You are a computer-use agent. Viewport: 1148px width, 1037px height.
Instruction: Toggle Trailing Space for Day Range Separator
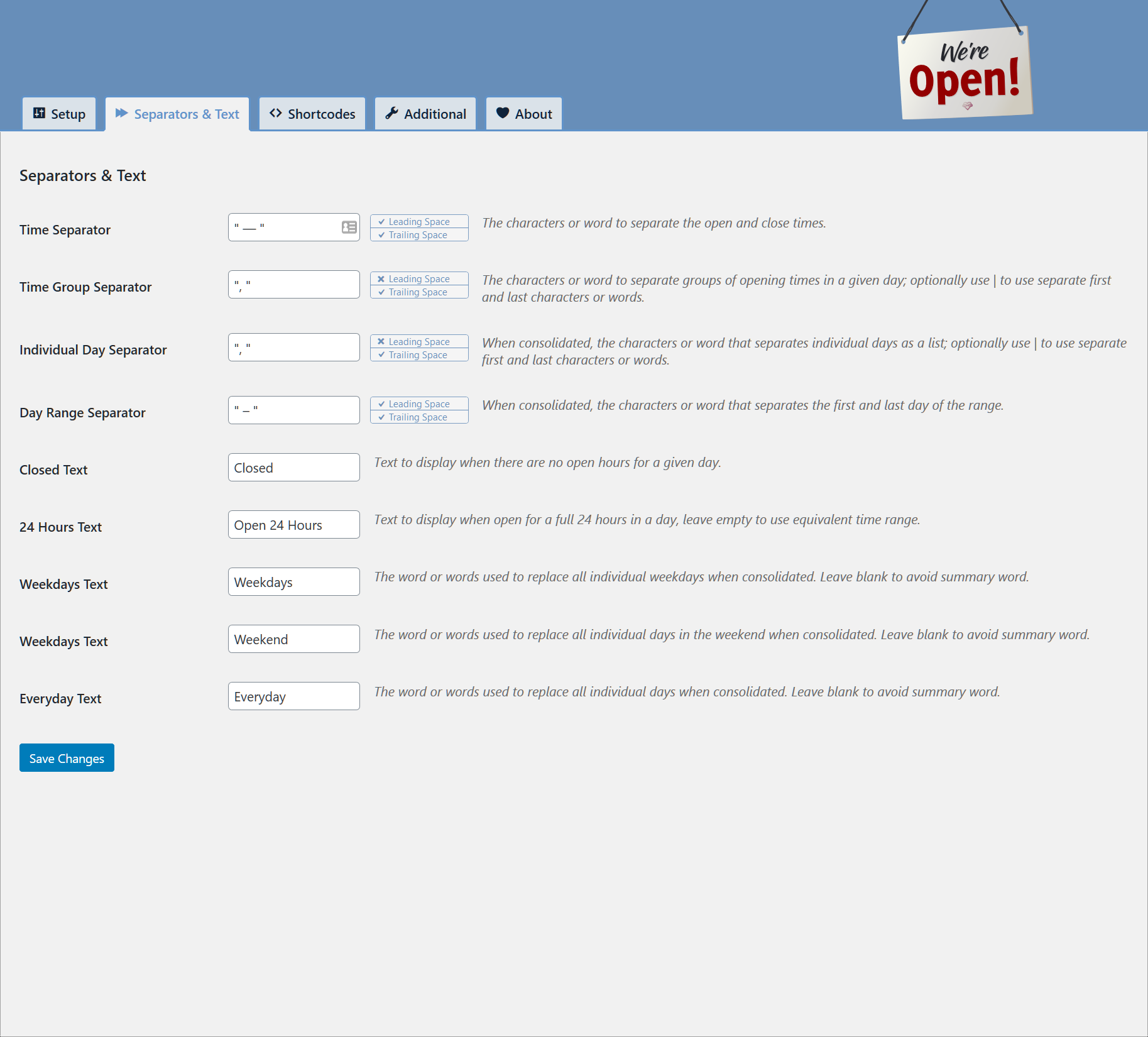tap(419, 417)
